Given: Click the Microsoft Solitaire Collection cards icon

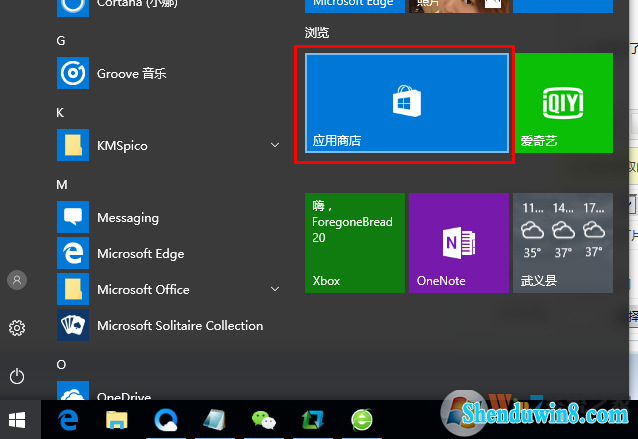Looking at the screenshot, I should [73, 325].
